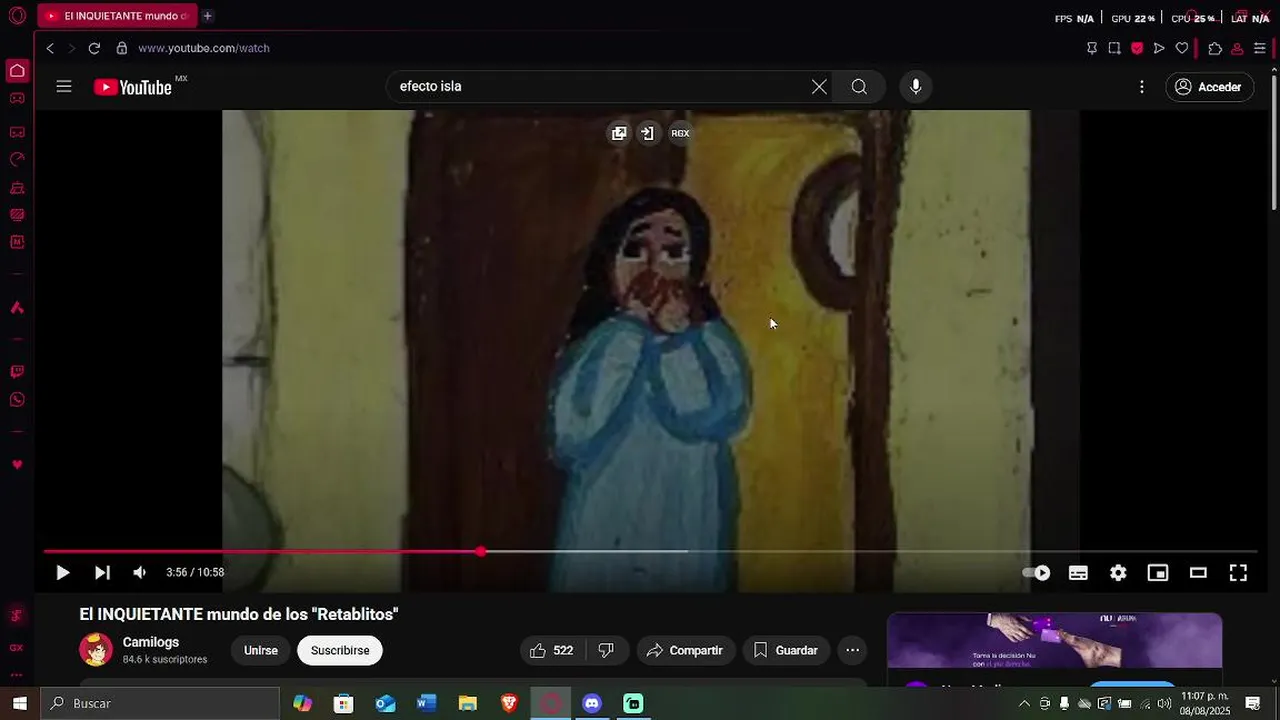Click the red playhead scrubber dot

(x=481, y=551)
